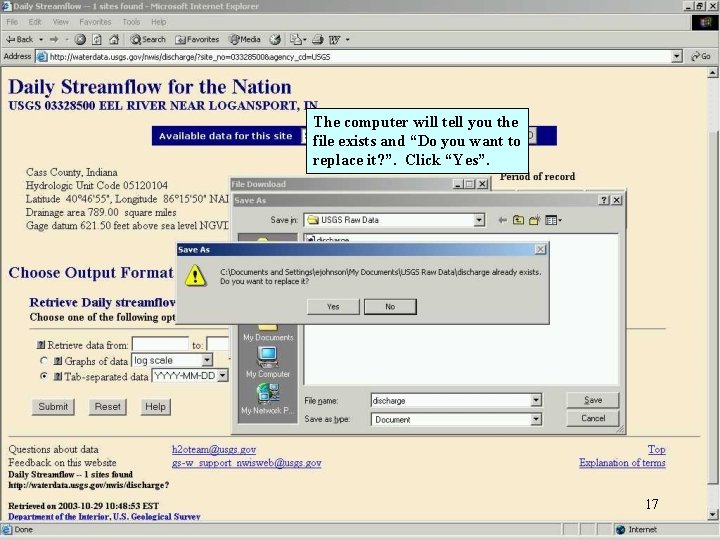Click the Submit button
Image resolution: width=720 pixels, height=540 pixels.
[53, 407]
